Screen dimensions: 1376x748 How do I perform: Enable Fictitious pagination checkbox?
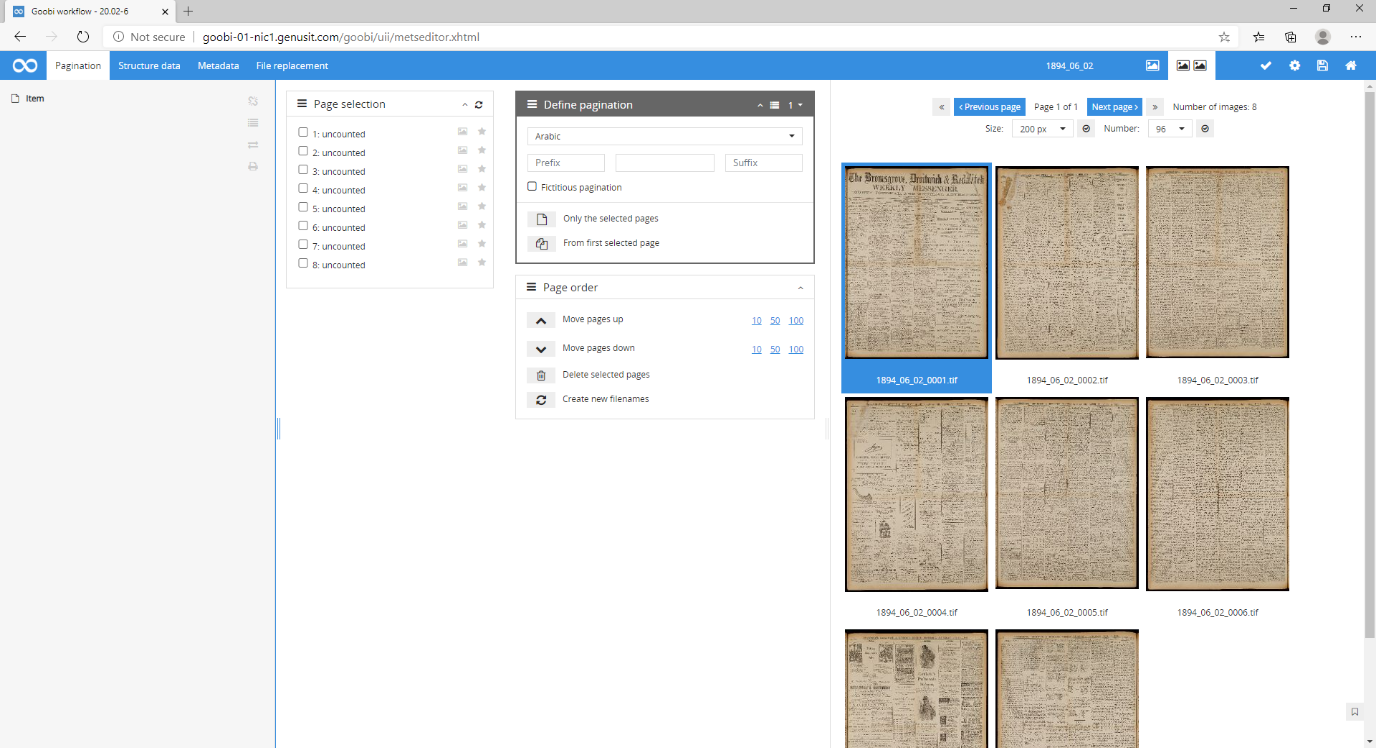[x=532, y=186]
